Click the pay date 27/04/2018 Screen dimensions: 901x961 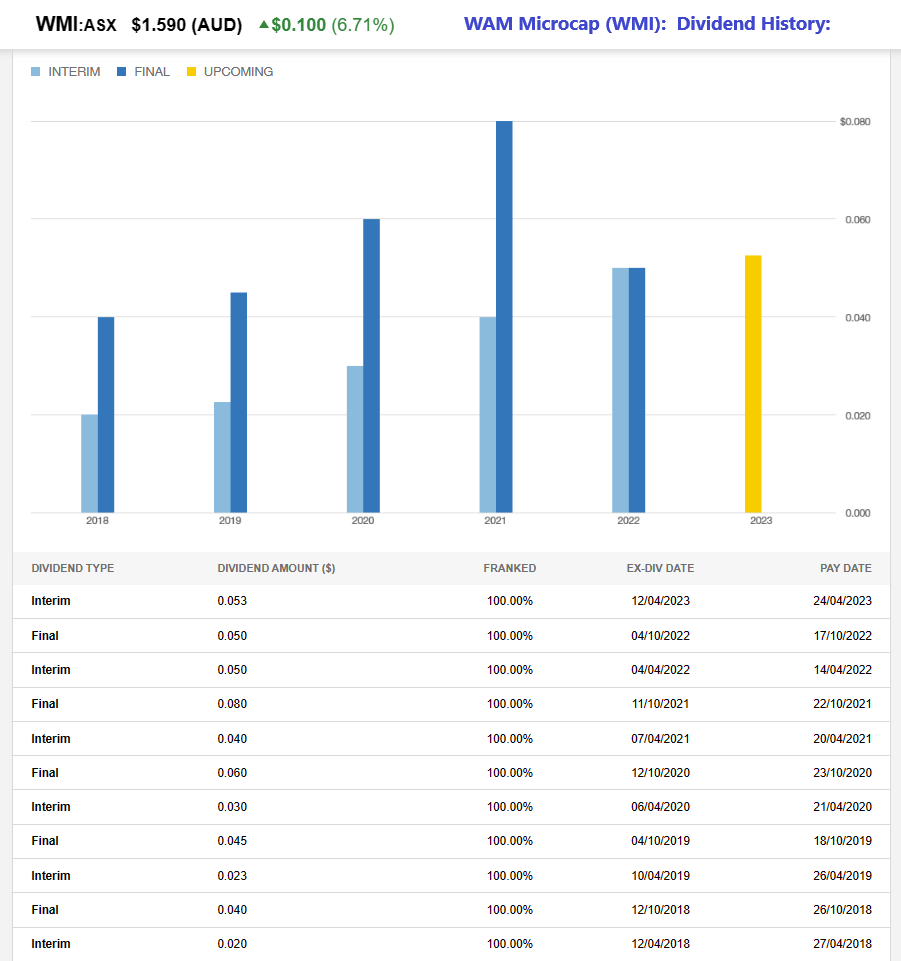pyautogui.click(x=843, y=944)
